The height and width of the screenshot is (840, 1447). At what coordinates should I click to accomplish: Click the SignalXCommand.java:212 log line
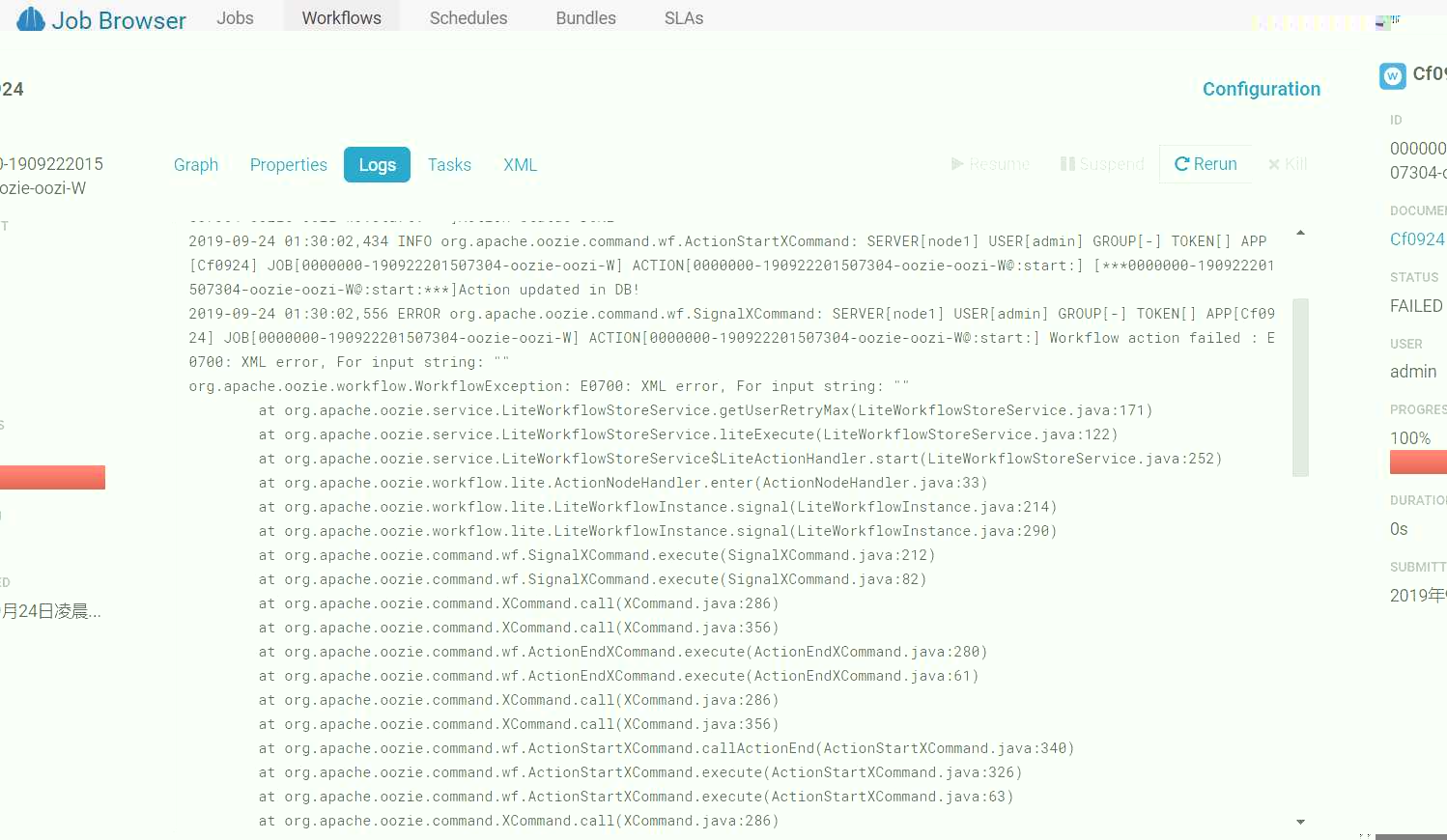pos(596,555)
